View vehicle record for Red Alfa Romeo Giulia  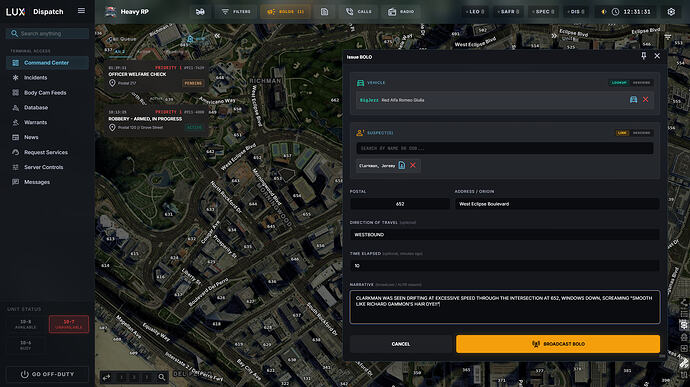(x=633, y=100)
